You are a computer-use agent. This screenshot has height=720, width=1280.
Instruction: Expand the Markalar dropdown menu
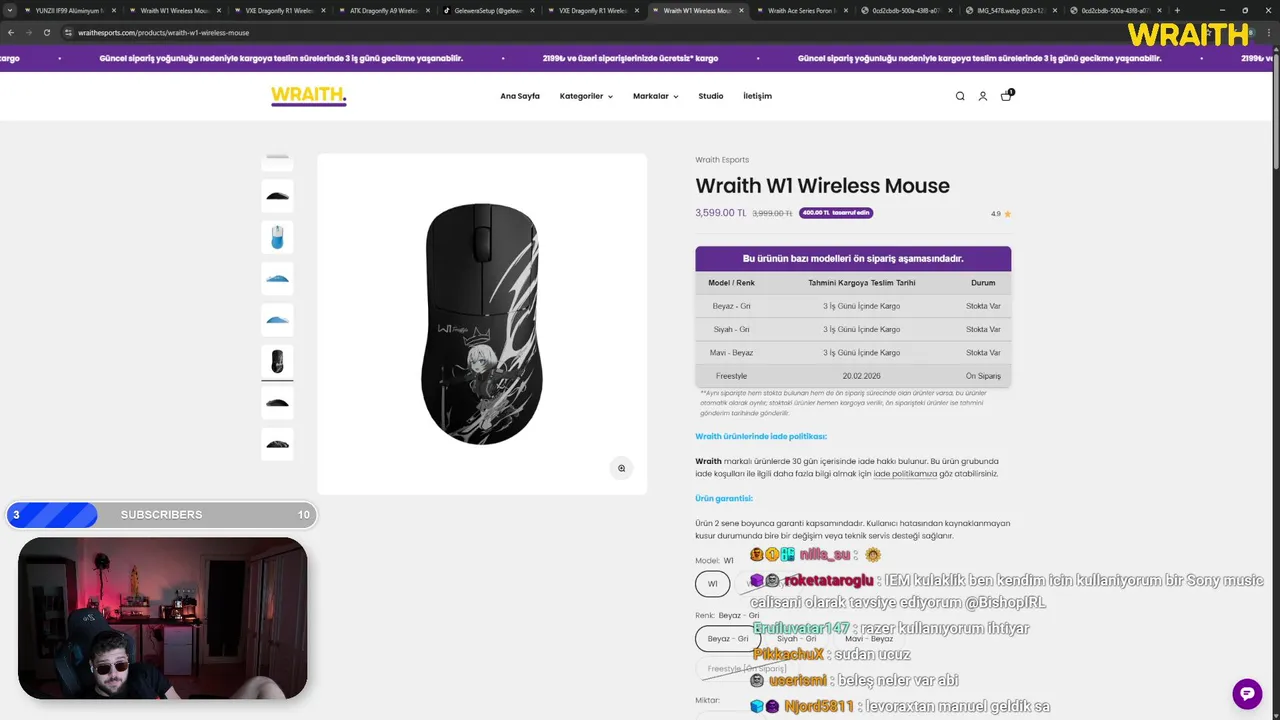click(x=655, y=96)
